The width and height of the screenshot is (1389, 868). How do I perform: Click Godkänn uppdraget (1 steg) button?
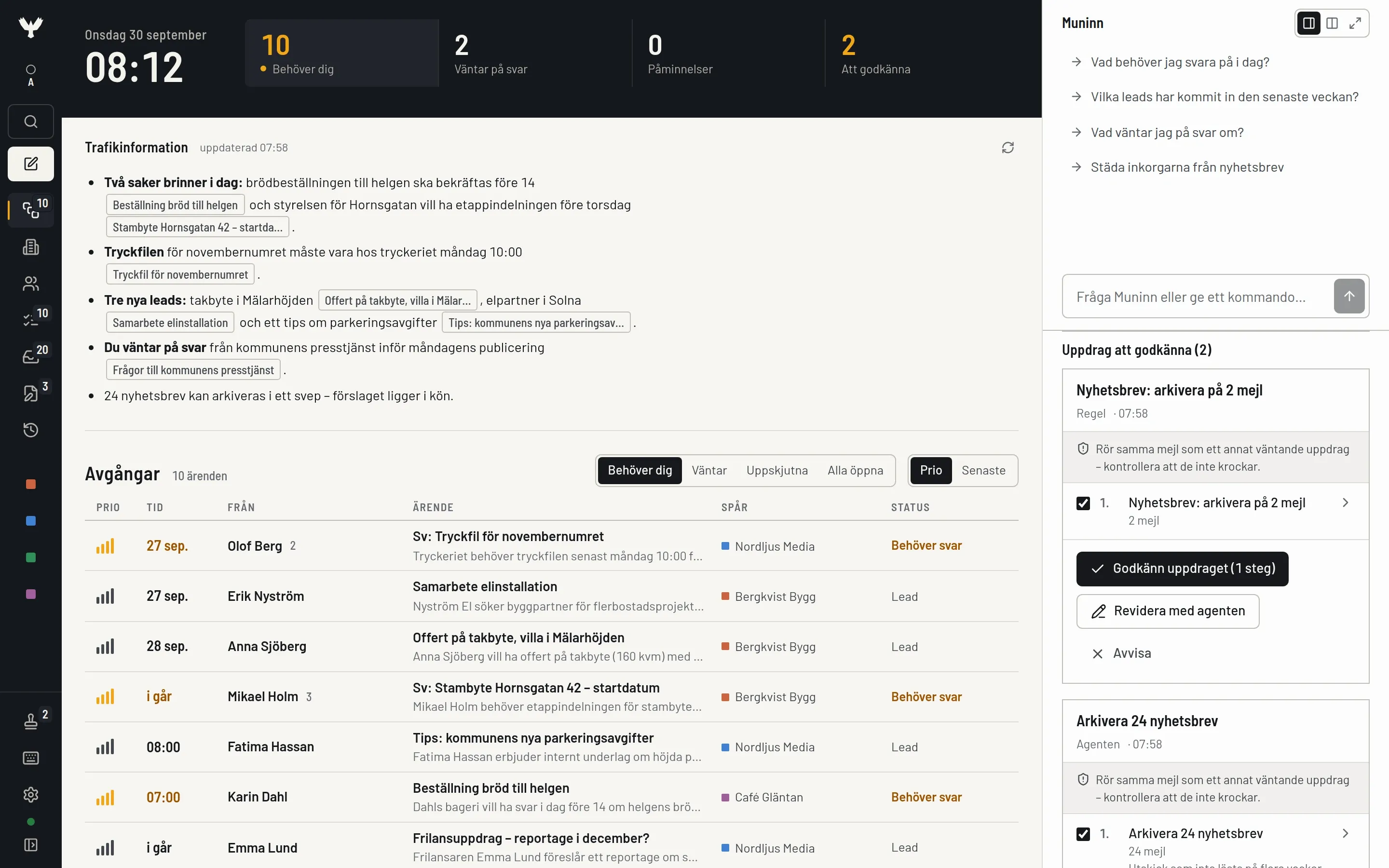[x=1182, y=569]
